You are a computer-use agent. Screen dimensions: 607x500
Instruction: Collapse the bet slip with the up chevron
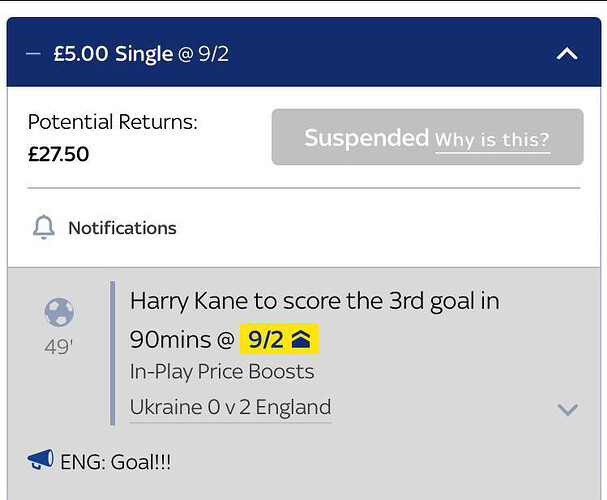[567, 53]
